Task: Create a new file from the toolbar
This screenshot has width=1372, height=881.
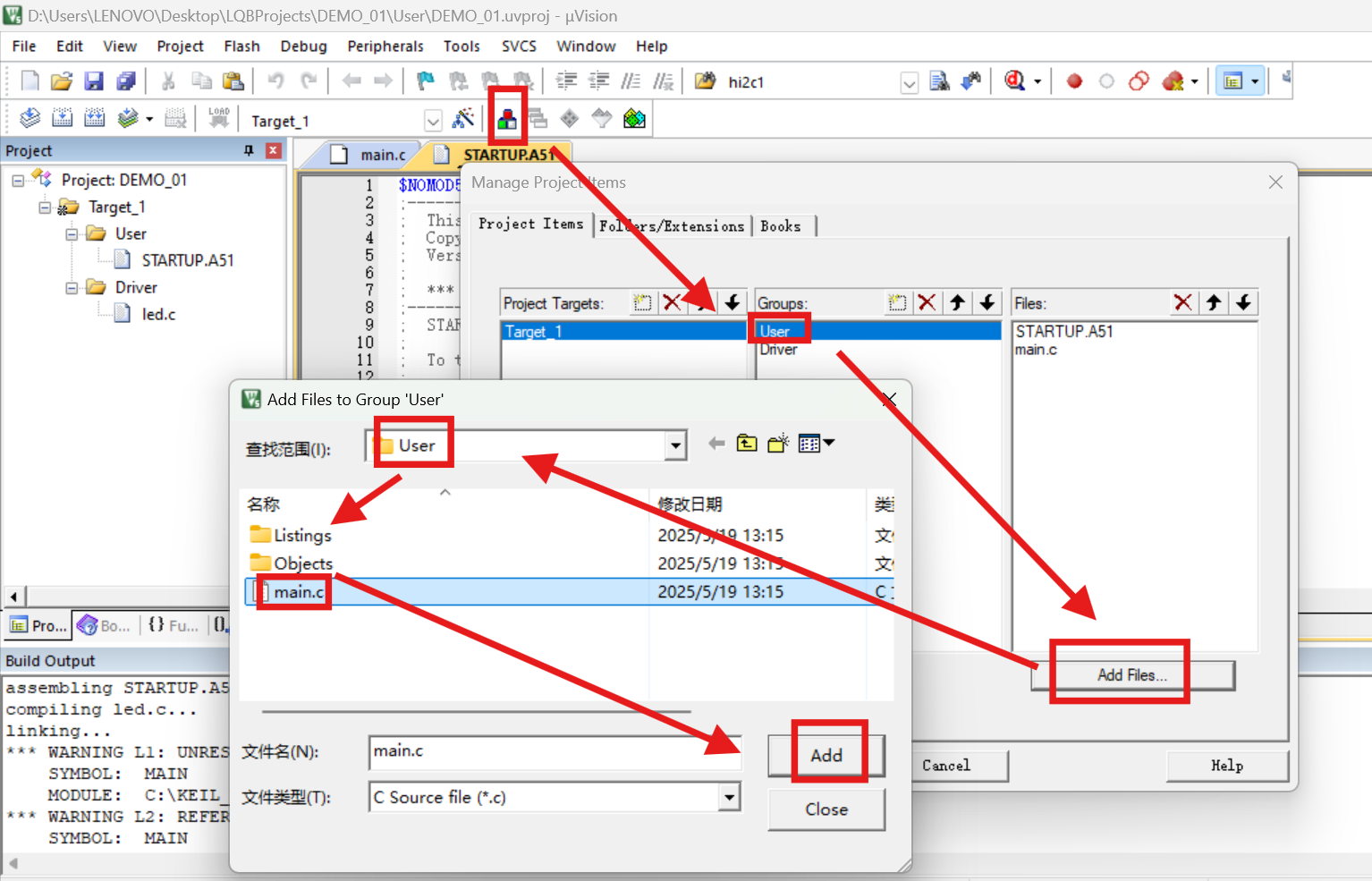Action: click(x=30, y=81)
